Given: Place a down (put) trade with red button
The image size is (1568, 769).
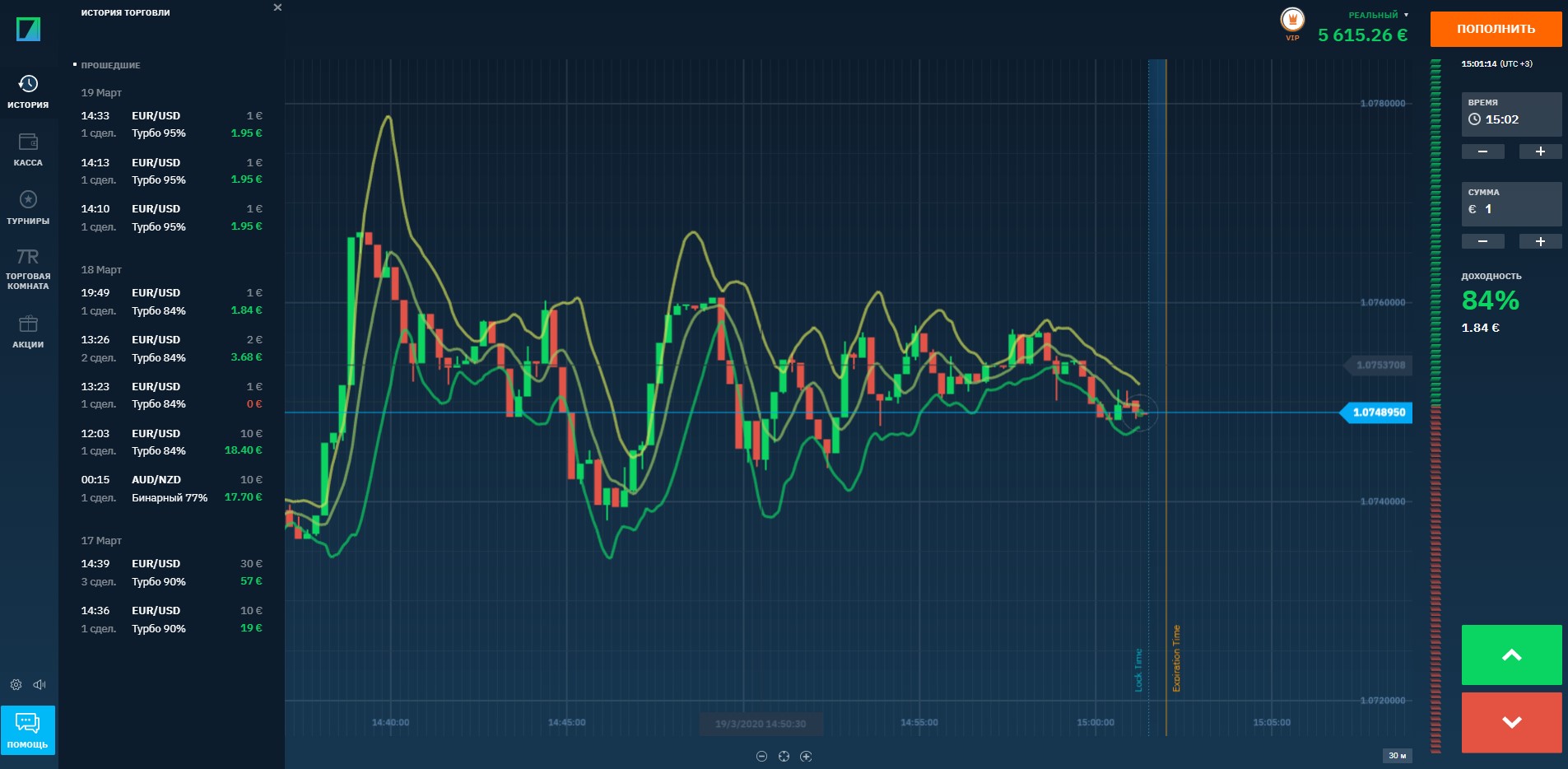Looking at the screenshot, I should click(x=1511, y=722).
